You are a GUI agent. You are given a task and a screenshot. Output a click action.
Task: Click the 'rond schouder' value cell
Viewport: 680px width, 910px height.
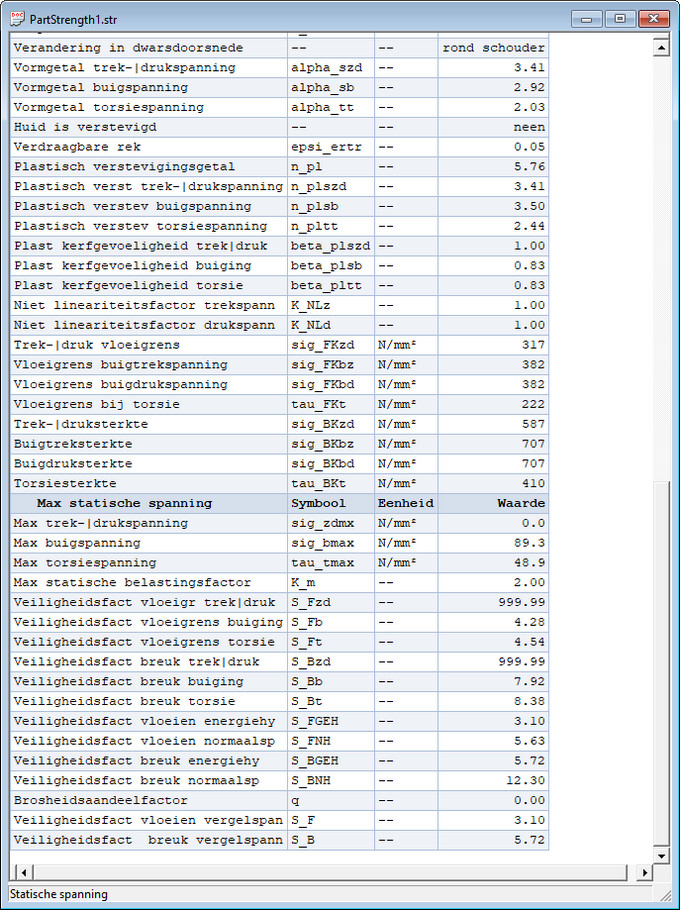493,48
